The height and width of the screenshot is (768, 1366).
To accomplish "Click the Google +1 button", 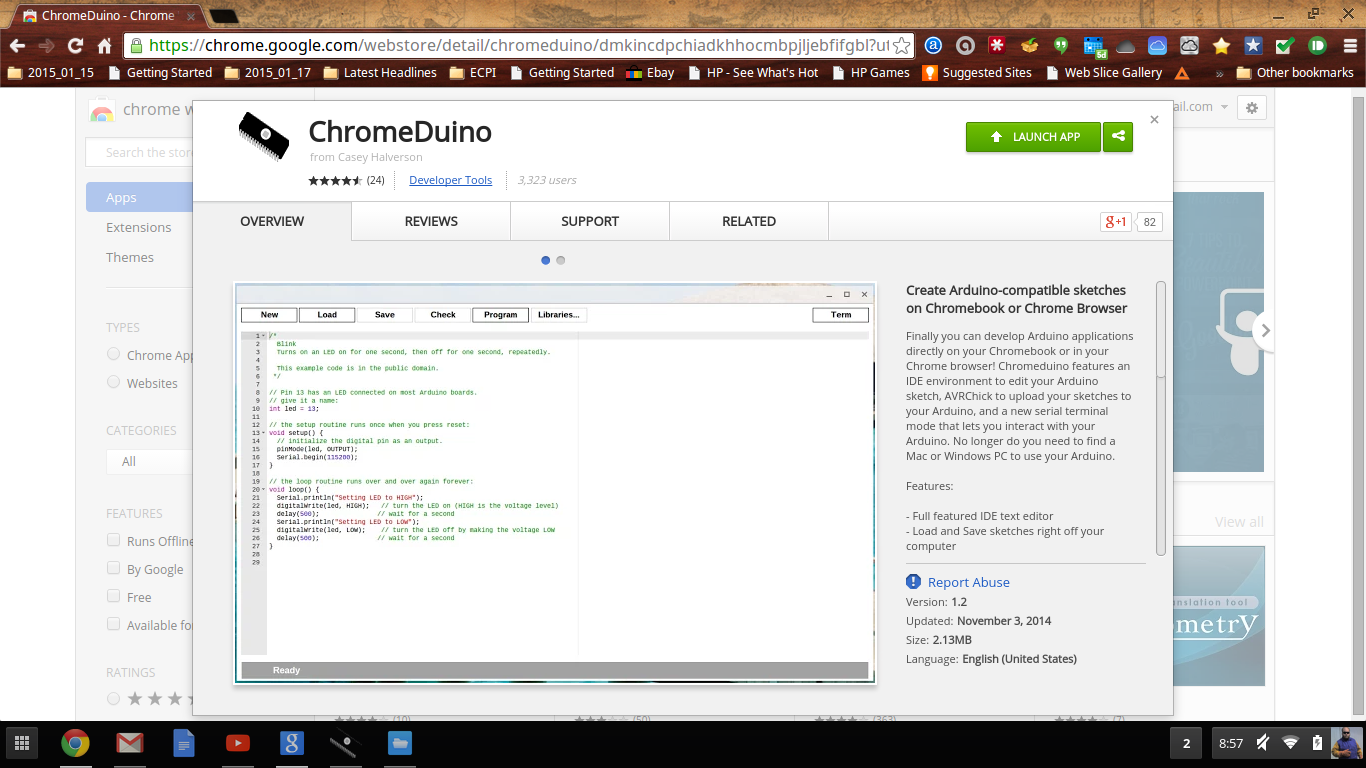I will 1115,222.
